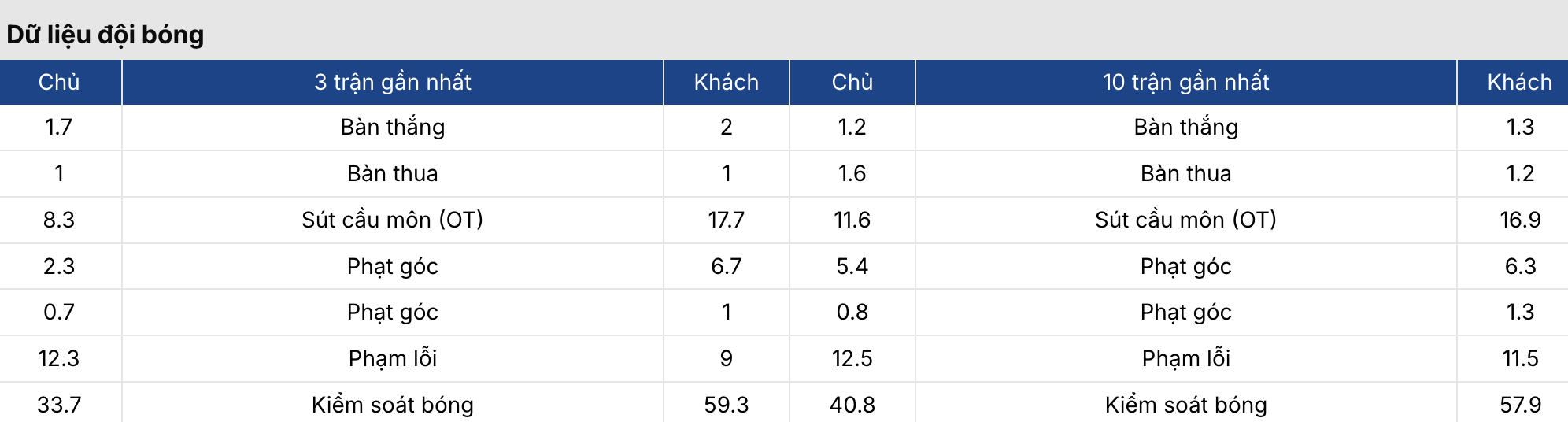Select the shots value 16.9
The width and height of the screenshot is (1568, 422).
pos(1519,220)
